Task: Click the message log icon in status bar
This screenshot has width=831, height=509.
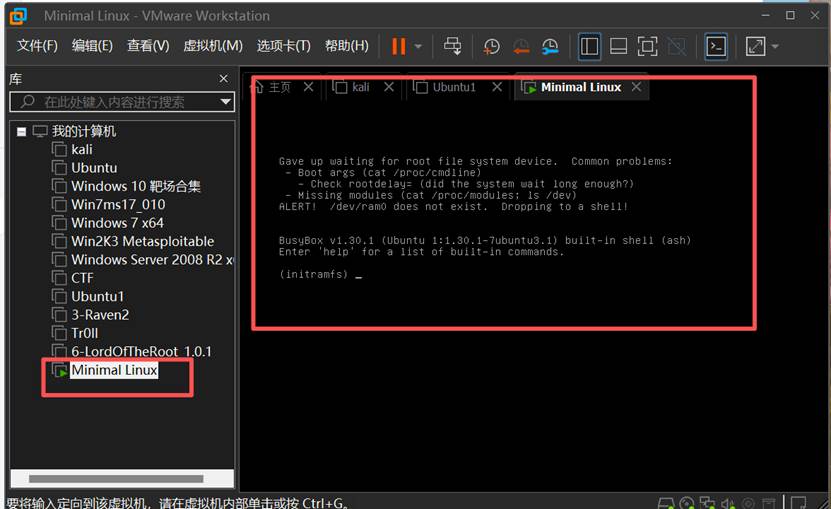Action: pos(798,503)
